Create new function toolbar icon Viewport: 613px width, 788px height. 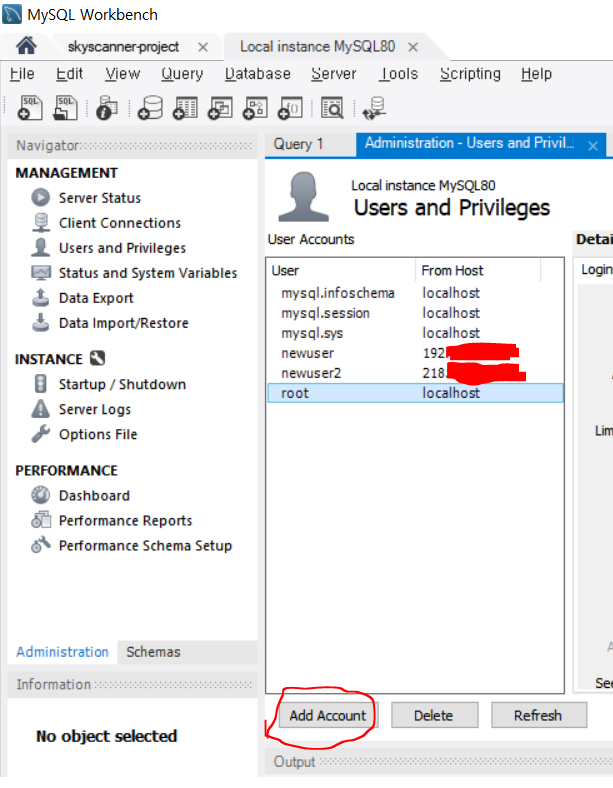[290, 108]
